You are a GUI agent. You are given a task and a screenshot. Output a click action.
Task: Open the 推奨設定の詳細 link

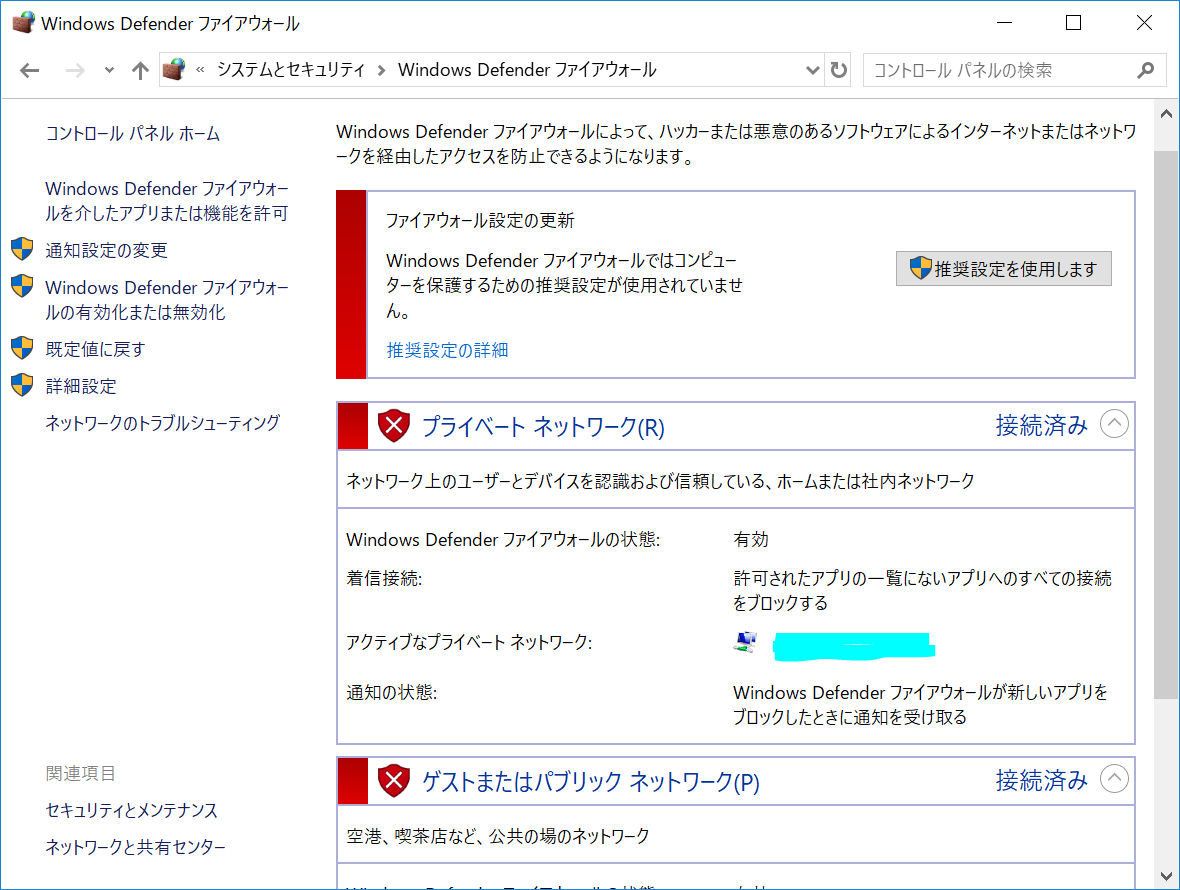coord(447,350)
